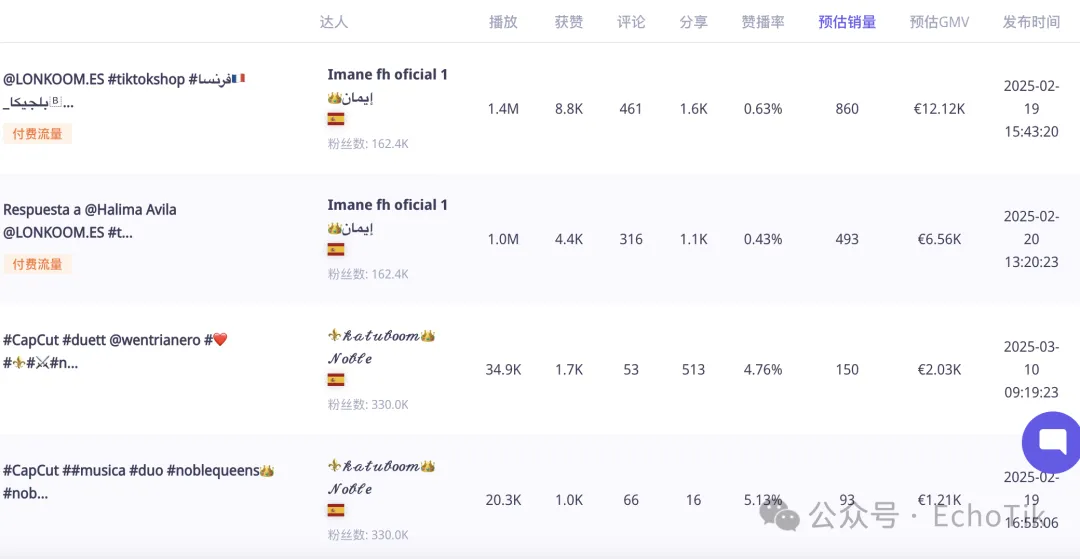Sort by 预估GMV column header
This screenshot has height=559, width=1080.
pos(939,22)
